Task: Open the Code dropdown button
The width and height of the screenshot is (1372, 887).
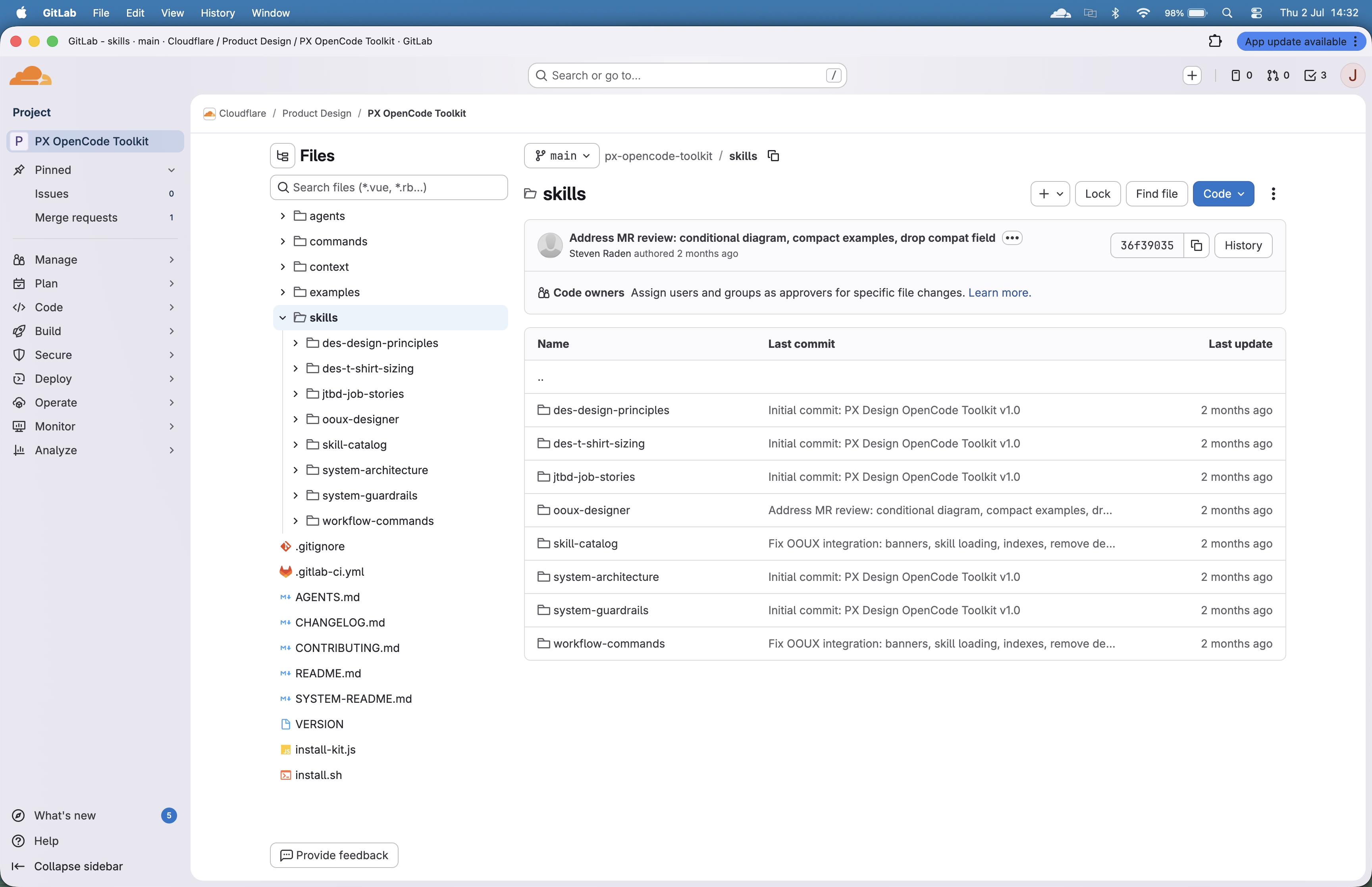Action: point(1223,193)
